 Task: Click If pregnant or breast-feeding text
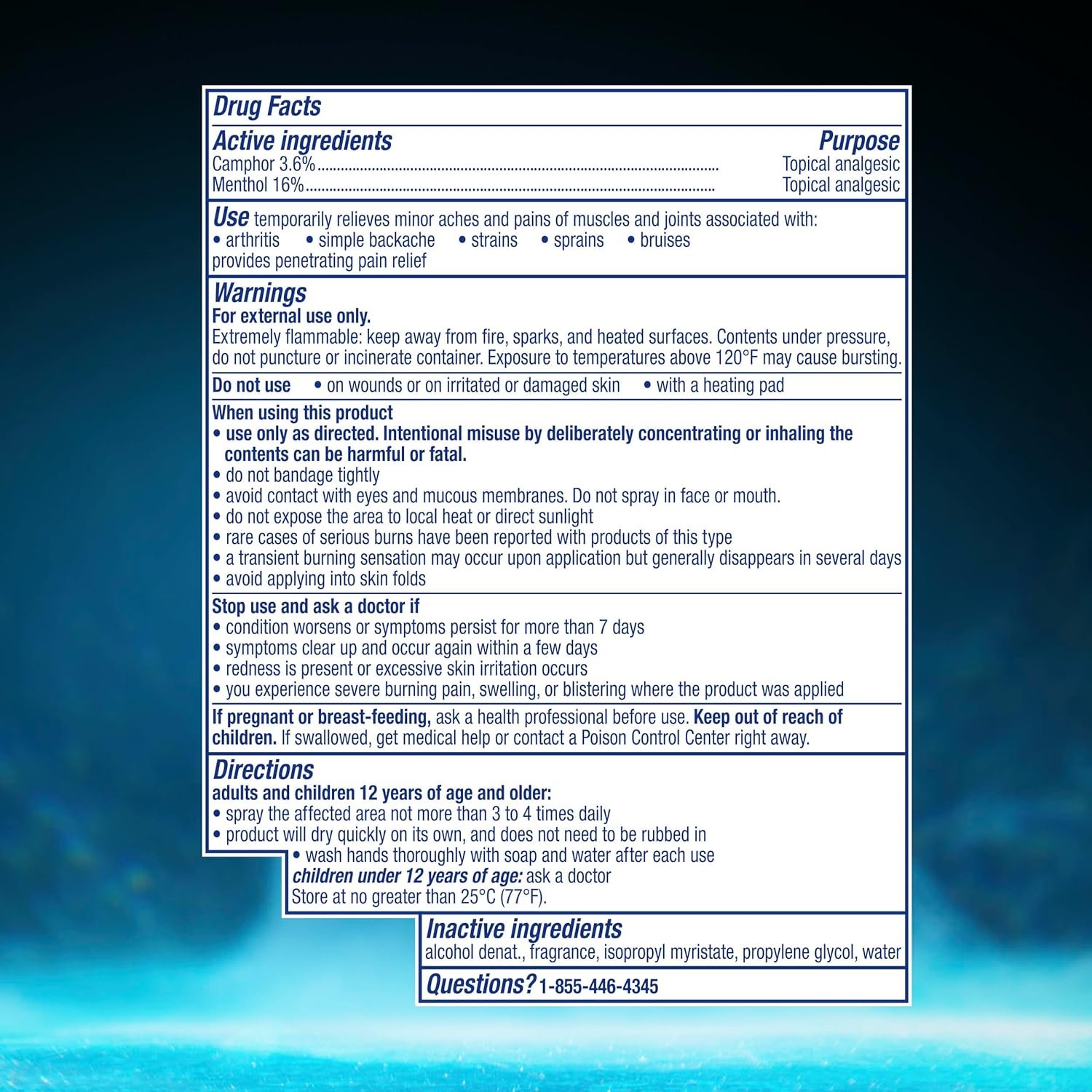(321, 717)
